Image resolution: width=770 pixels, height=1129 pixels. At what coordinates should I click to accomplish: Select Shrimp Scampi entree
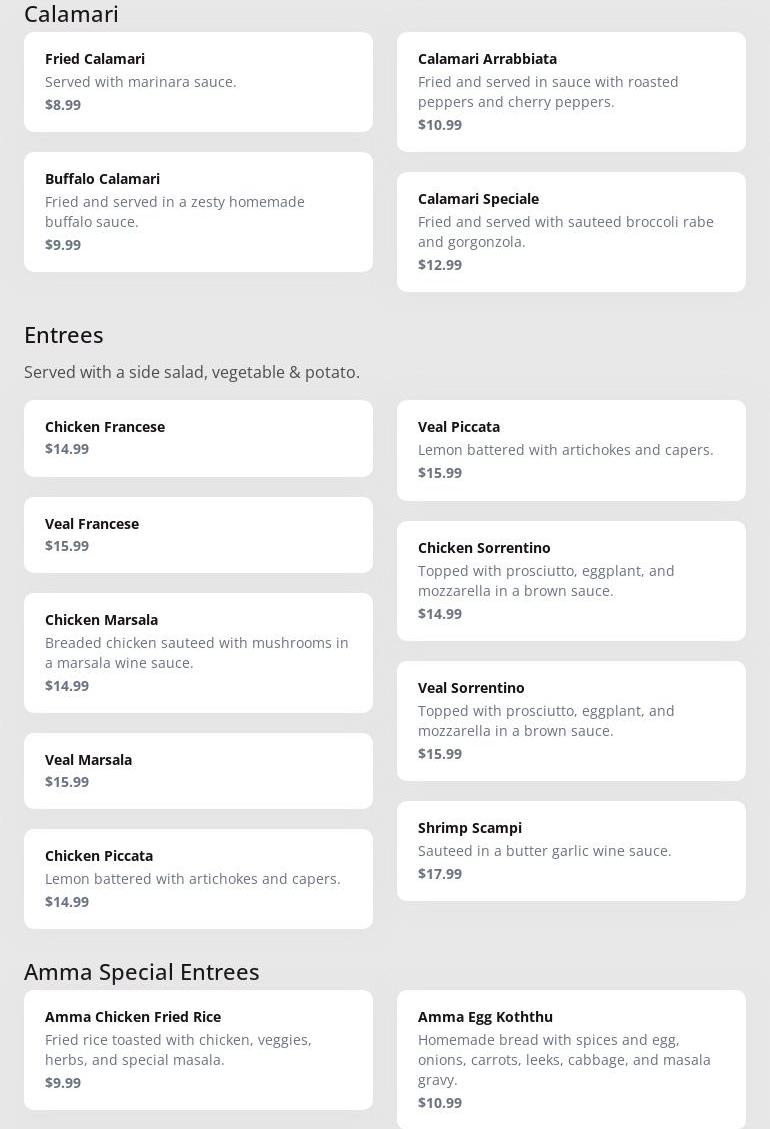pyautogui.click(x=571, y=850)
